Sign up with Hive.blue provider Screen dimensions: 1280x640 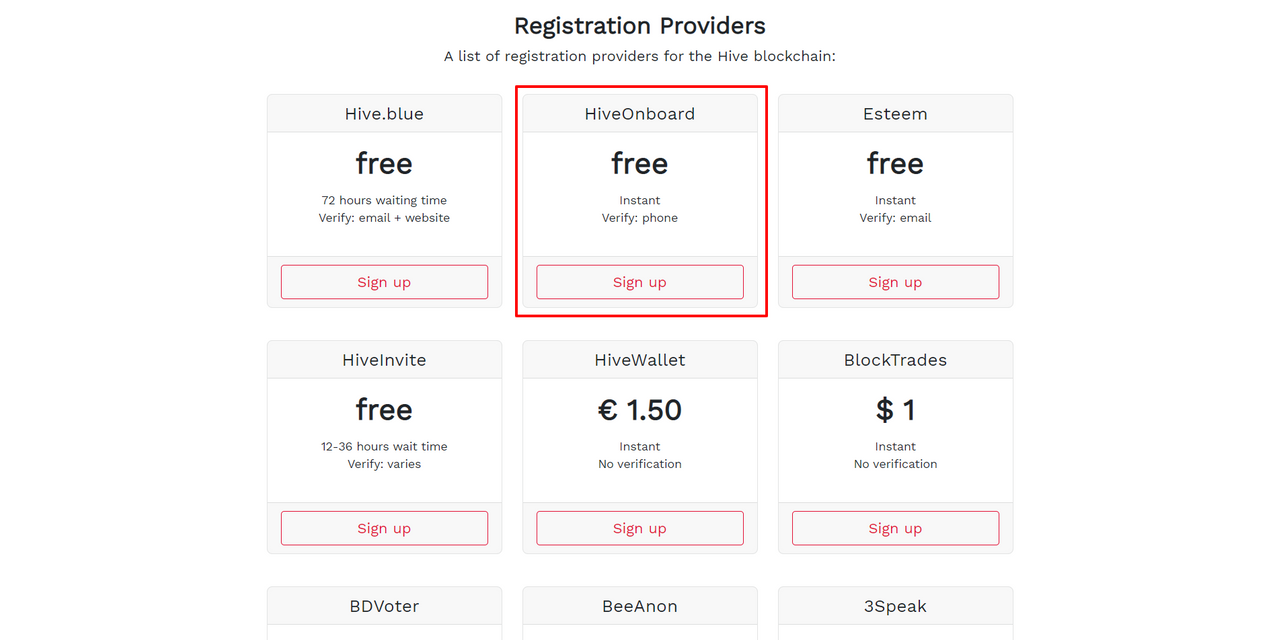coord(384,282)
